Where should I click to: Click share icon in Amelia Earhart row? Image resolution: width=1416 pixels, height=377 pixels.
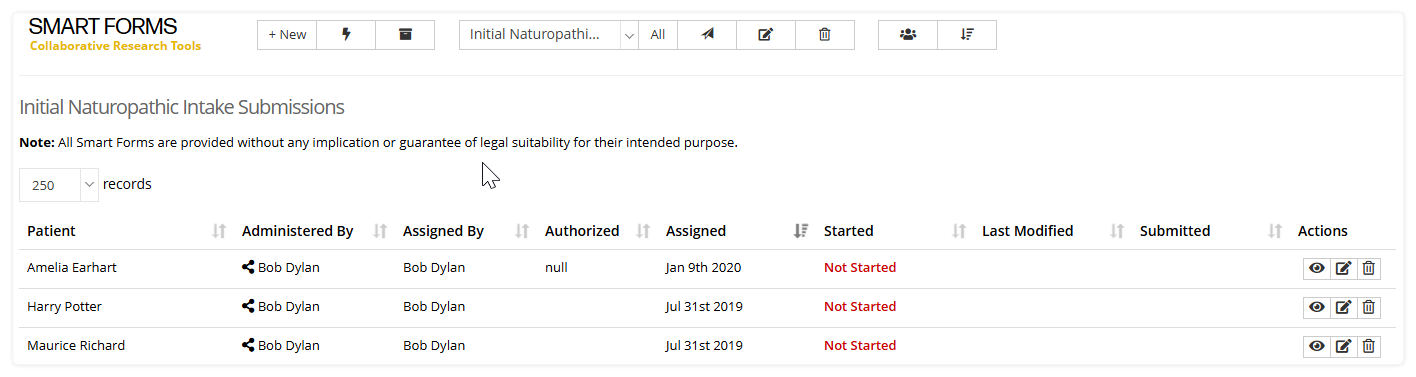point(248,268)
